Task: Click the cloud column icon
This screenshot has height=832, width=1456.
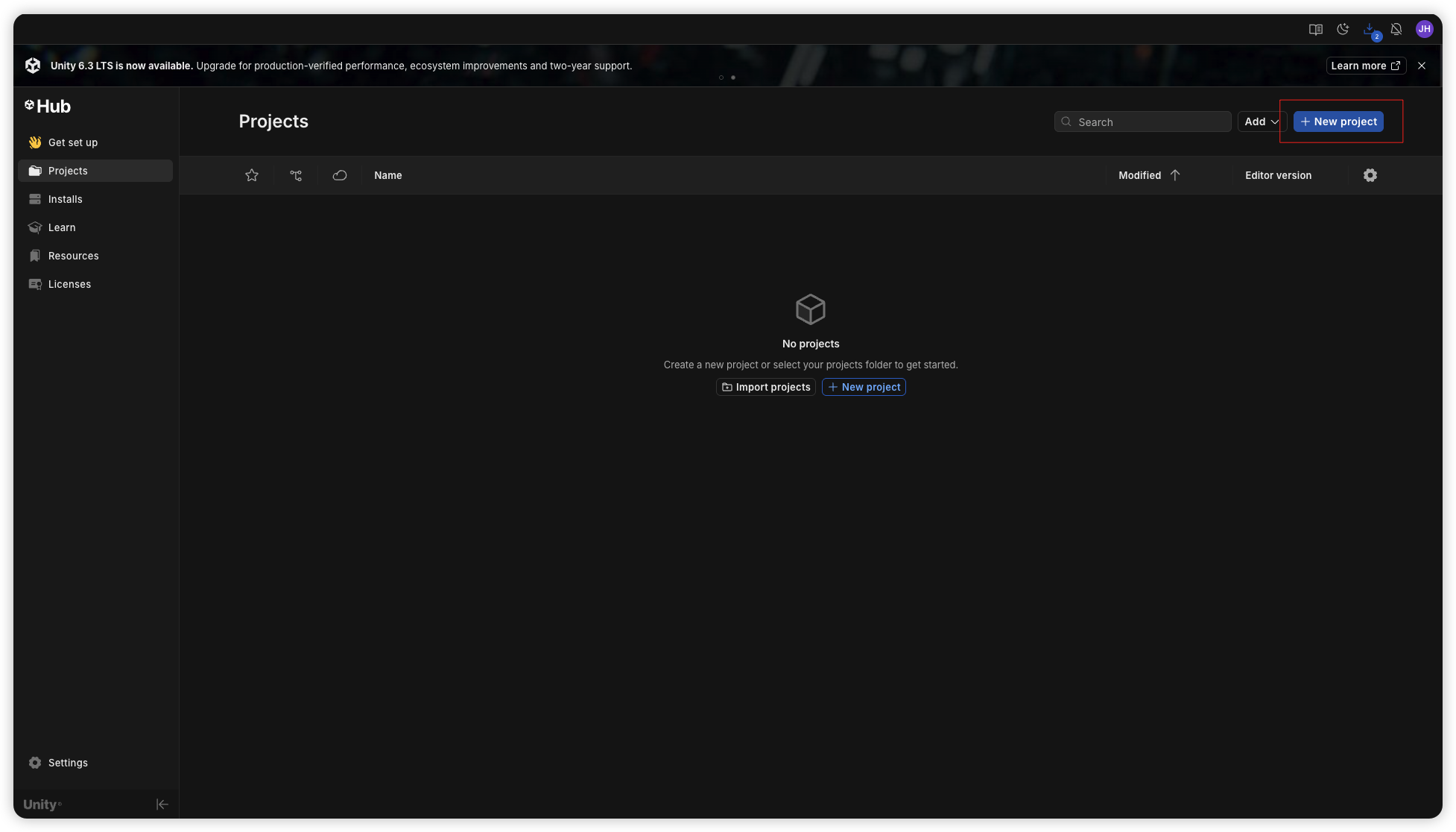Action: point(340,175)
